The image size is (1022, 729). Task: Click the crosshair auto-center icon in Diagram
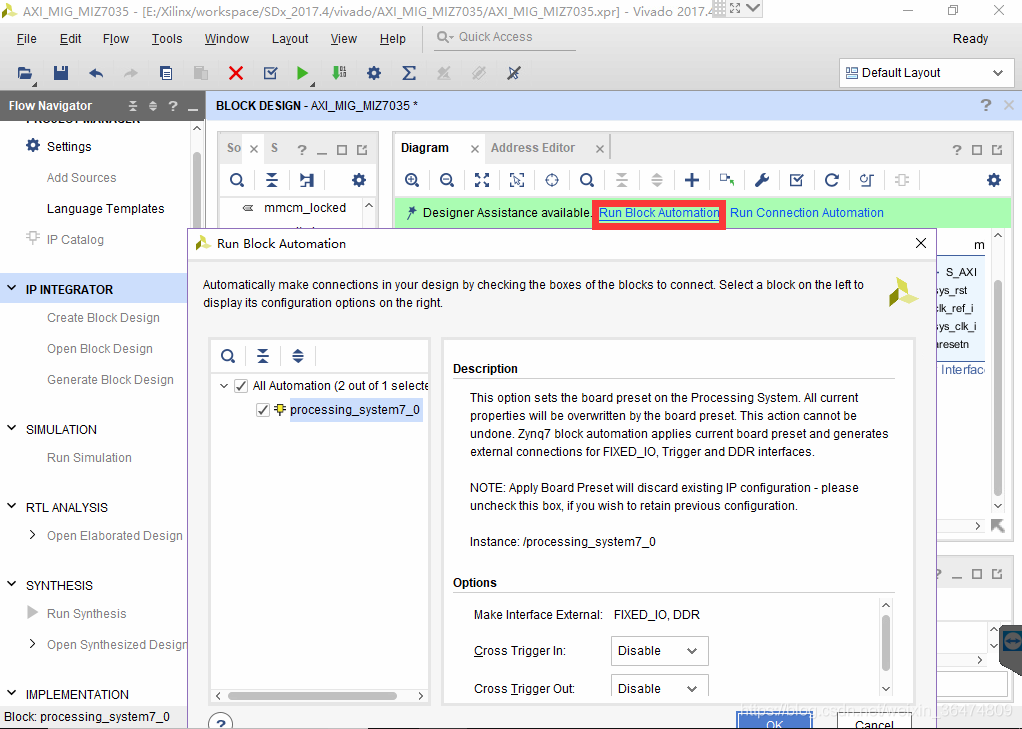(x=552, y=180)
